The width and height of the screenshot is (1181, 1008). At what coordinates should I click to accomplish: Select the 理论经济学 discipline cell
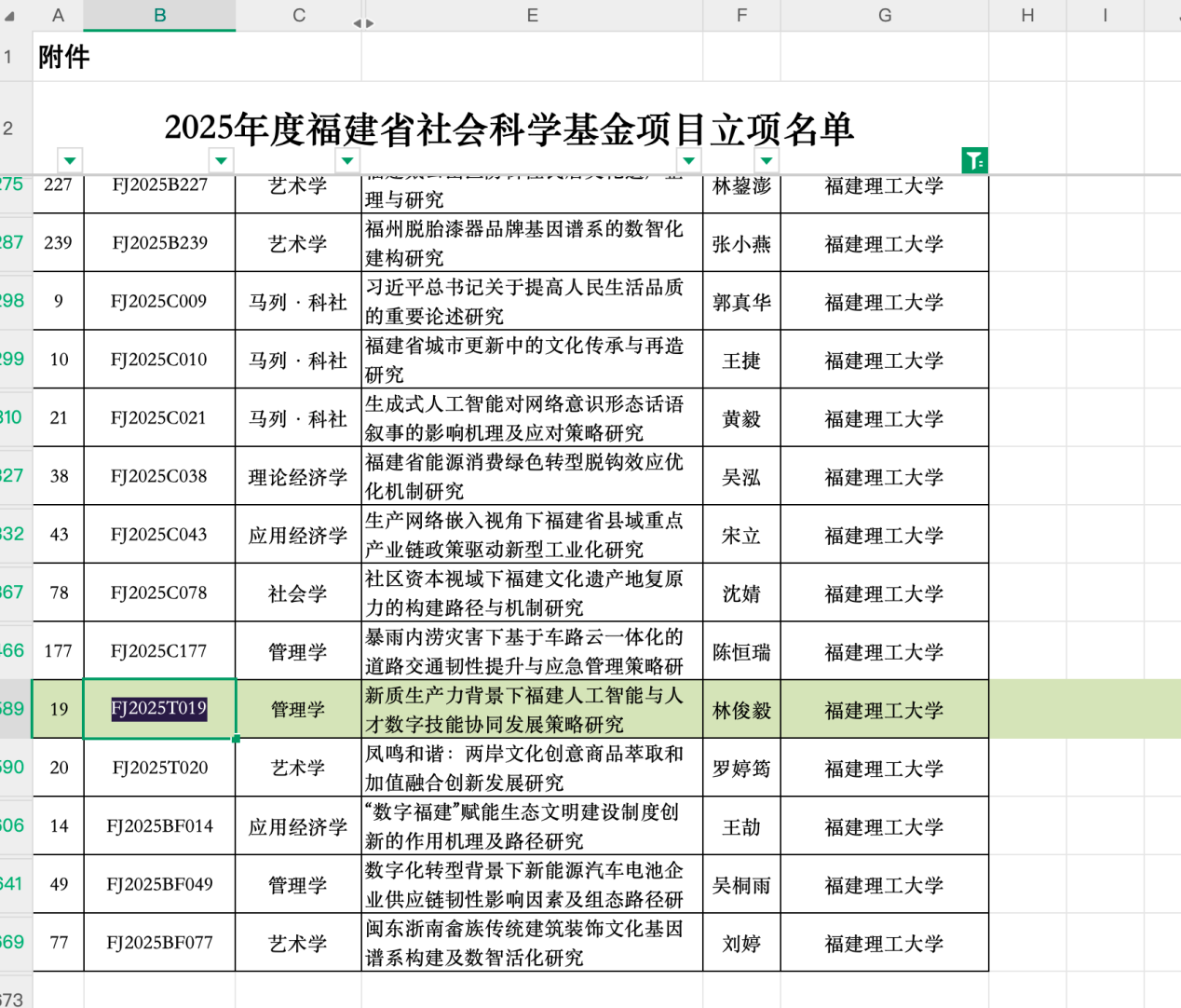coord(298,477)
